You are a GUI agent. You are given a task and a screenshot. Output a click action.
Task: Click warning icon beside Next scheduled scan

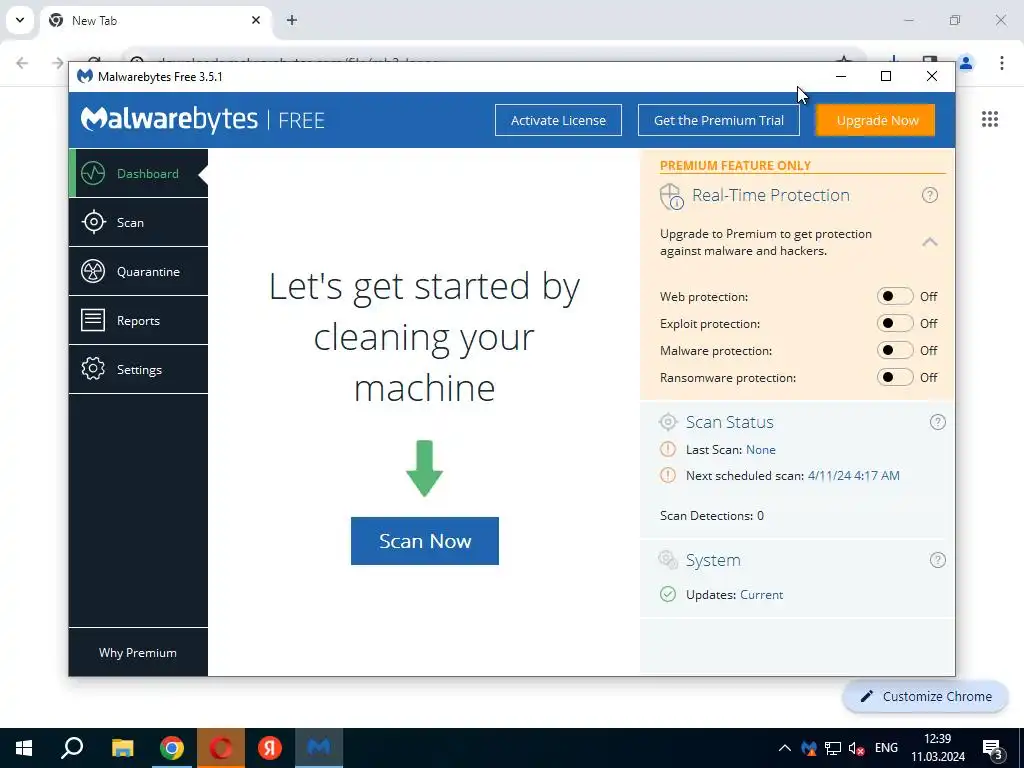click(667, 475)
